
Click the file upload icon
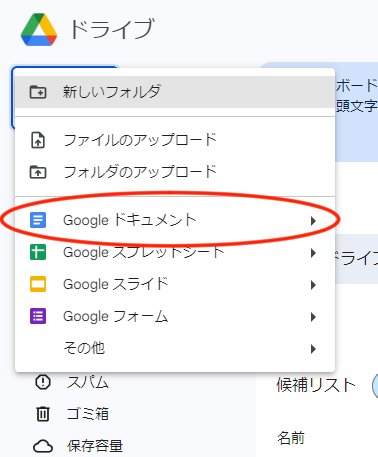click(x=38, y=140)
